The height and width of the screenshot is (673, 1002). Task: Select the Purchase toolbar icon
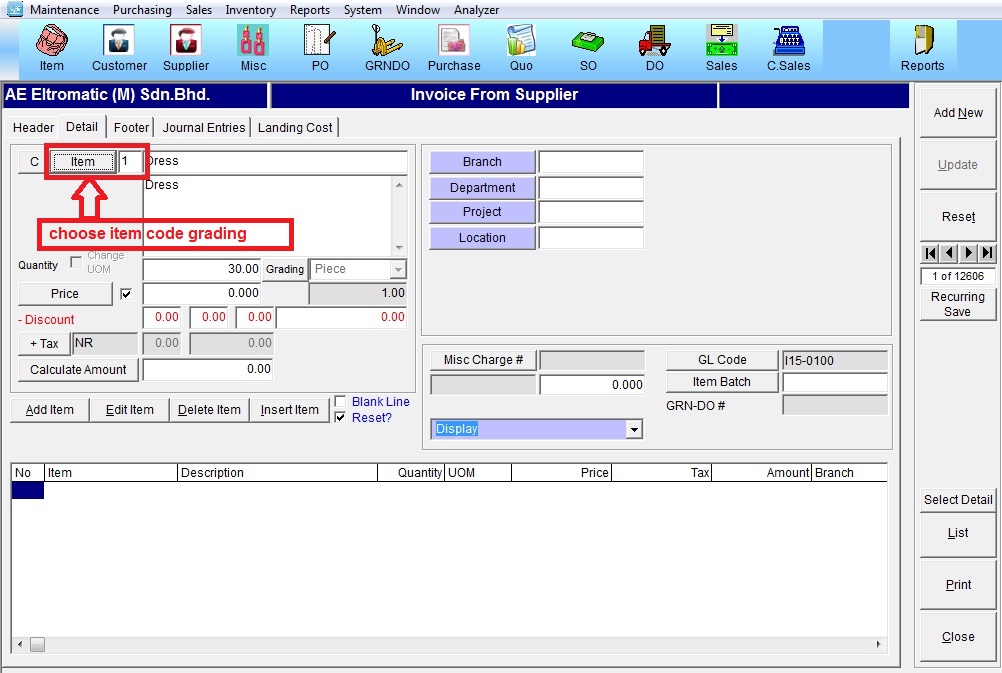(454, 47)
